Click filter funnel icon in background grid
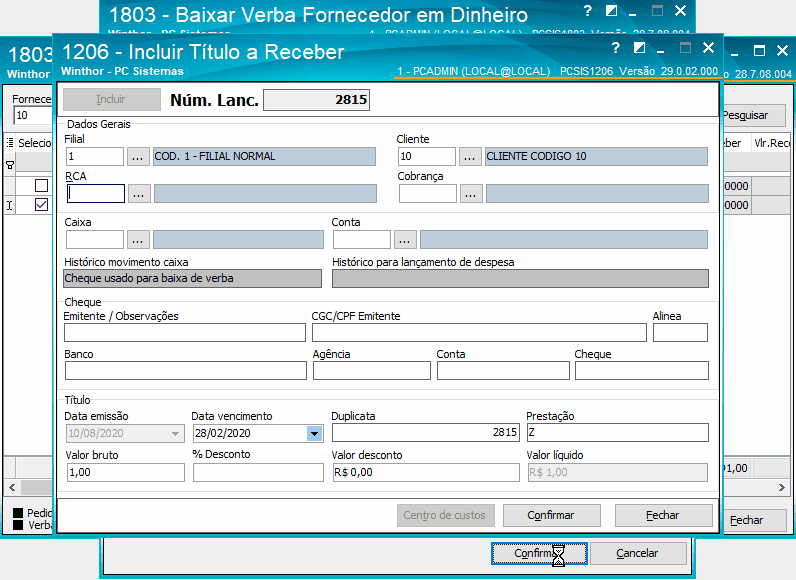 point(10,164)
